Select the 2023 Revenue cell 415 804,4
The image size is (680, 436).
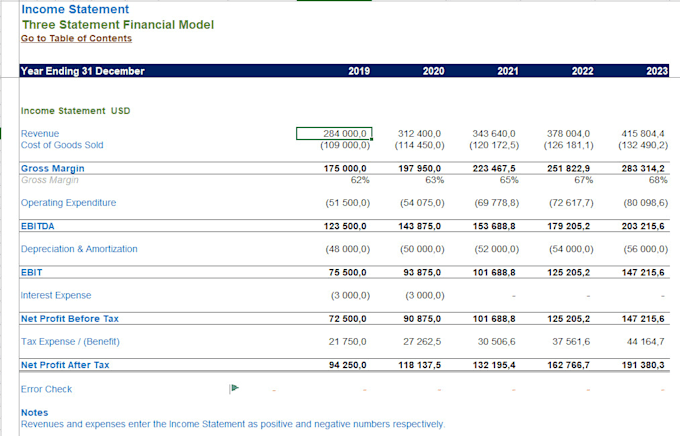point(643,134)
